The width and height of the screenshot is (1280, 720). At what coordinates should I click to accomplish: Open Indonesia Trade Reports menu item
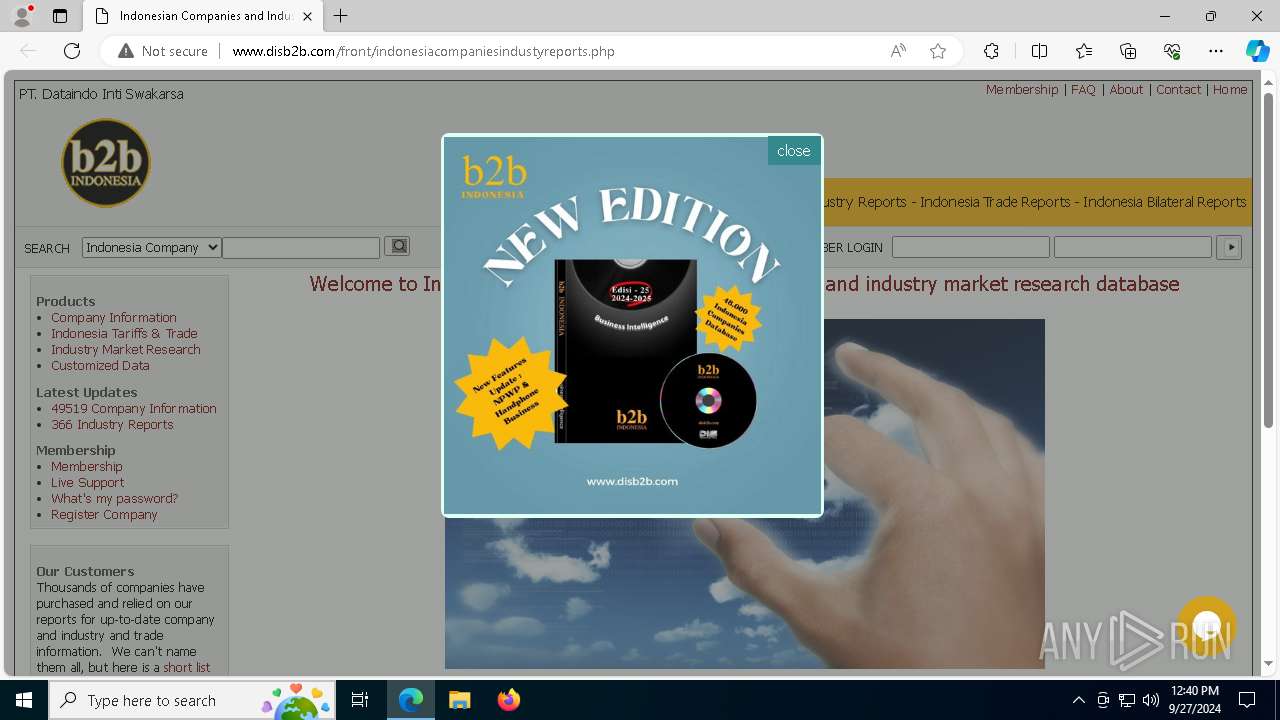[995, 202]
